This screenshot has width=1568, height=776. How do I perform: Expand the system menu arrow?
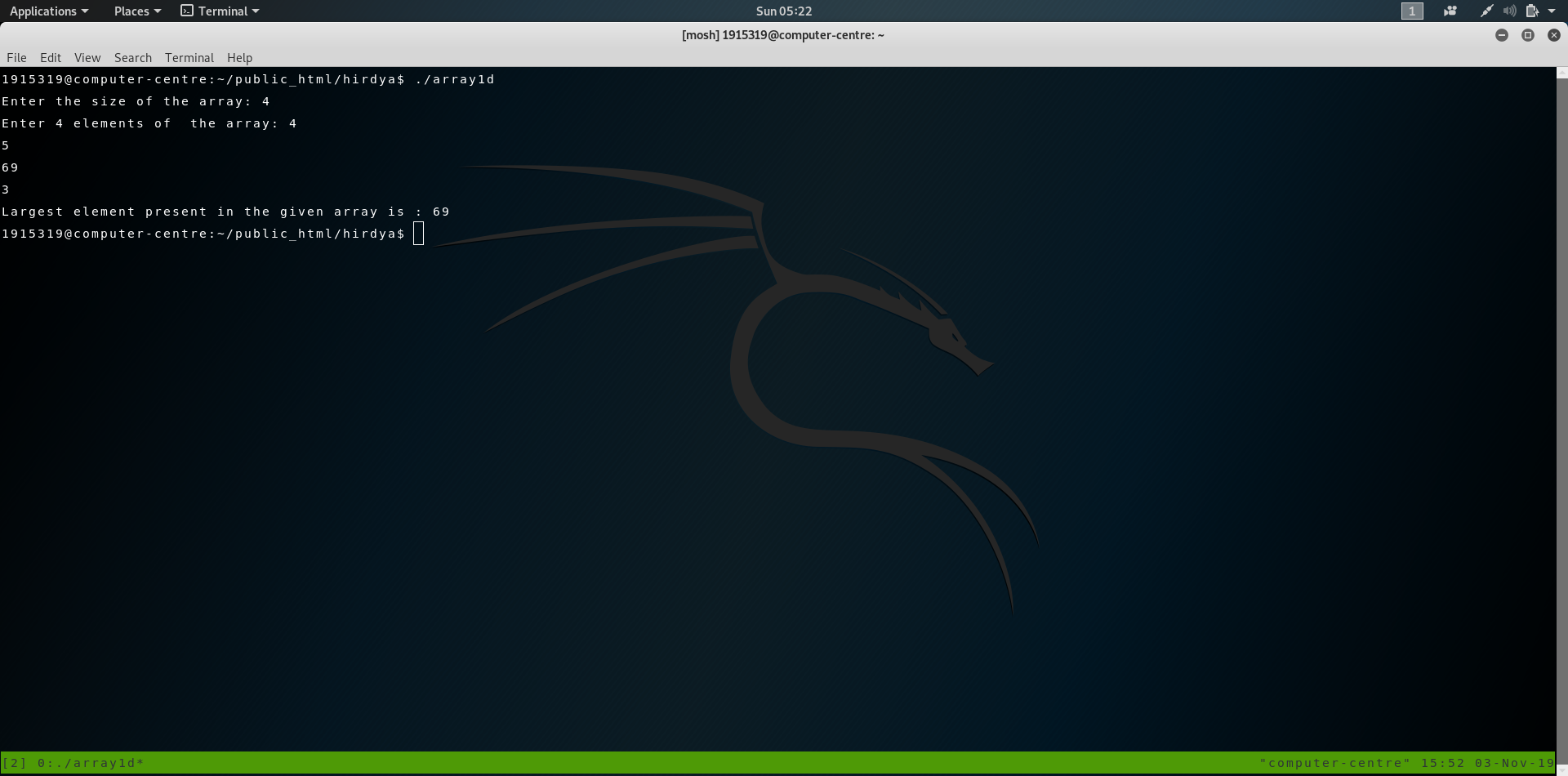(x=1552, y=11)
